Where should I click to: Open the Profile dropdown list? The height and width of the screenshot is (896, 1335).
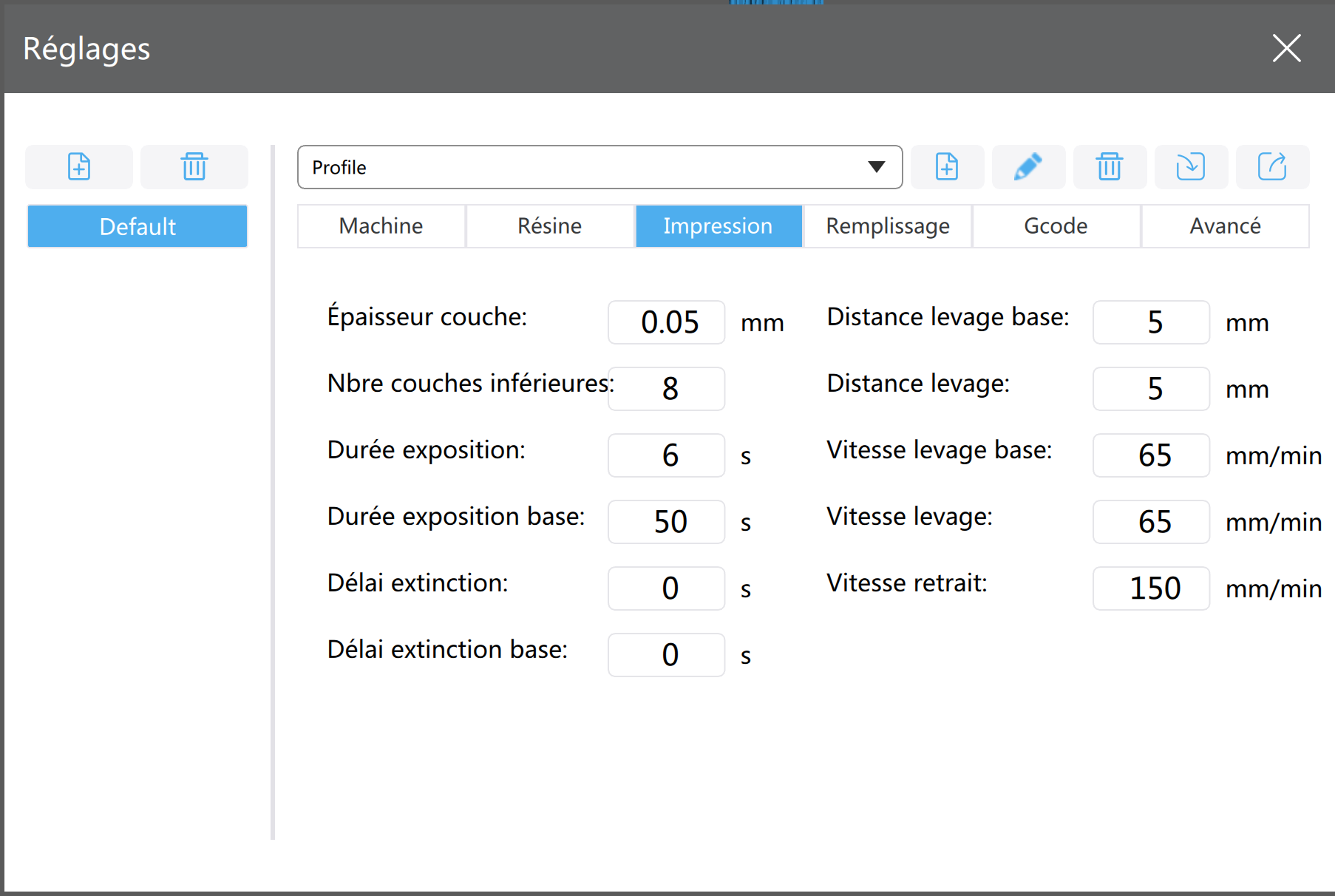pos(599,167)
